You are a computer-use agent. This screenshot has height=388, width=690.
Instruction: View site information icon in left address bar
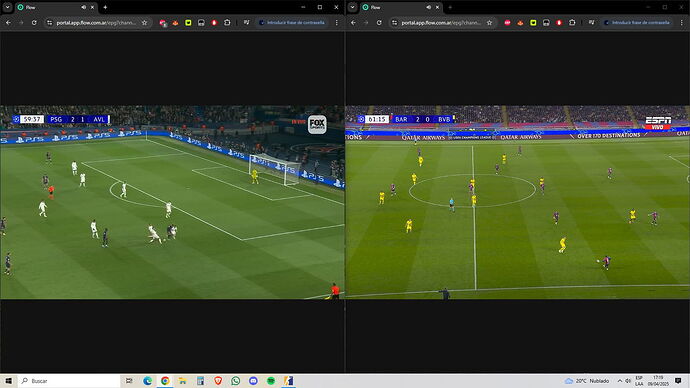pyautogui.click(x=49, y=22)
